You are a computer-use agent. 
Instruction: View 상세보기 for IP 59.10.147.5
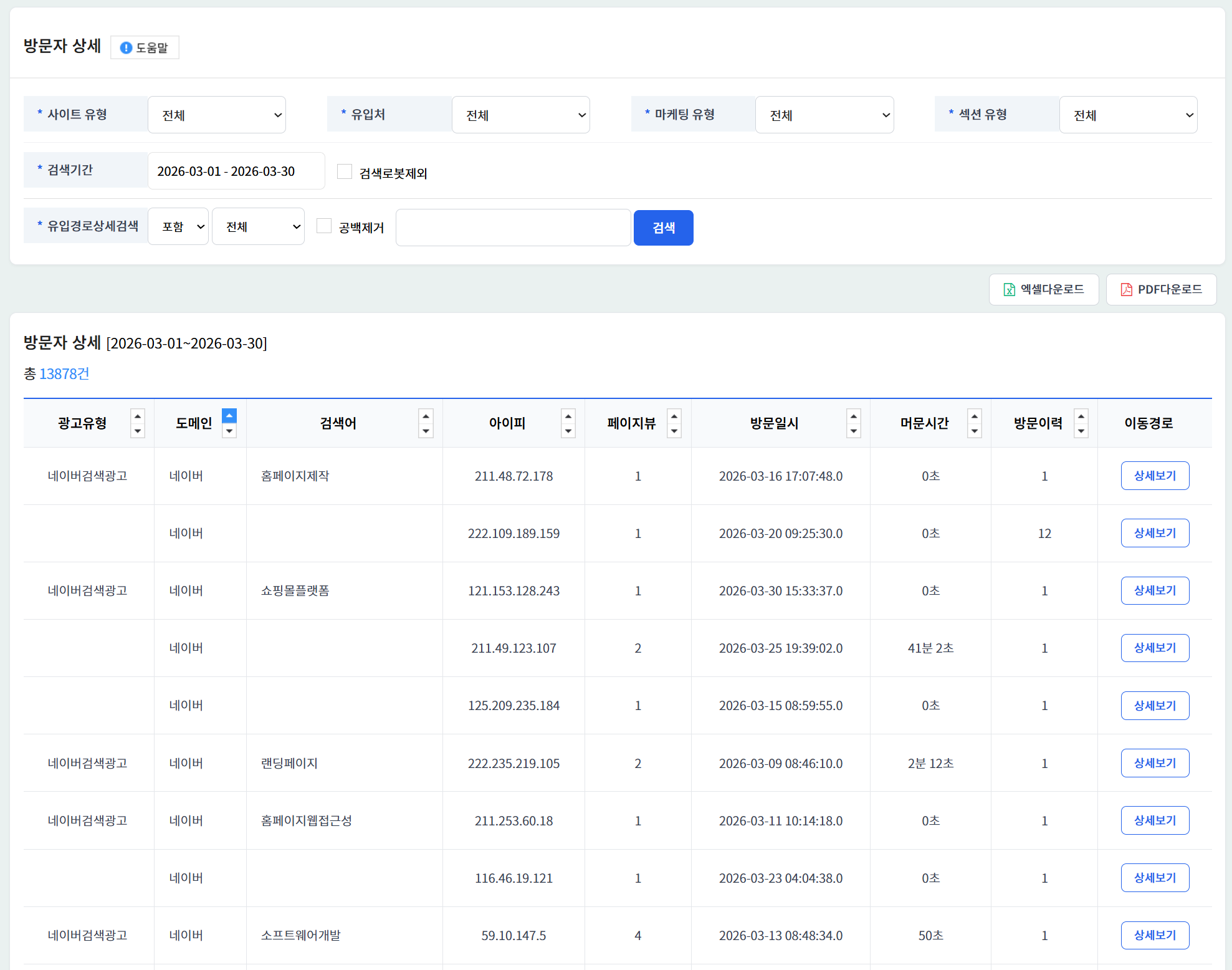pyautogui.click(x=1155, y=935)
